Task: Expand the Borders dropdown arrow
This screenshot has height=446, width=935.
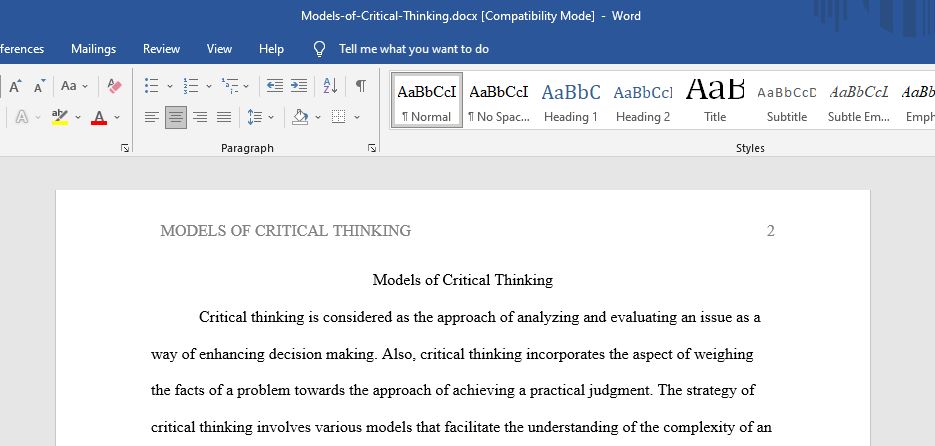Action: [357, 117]
